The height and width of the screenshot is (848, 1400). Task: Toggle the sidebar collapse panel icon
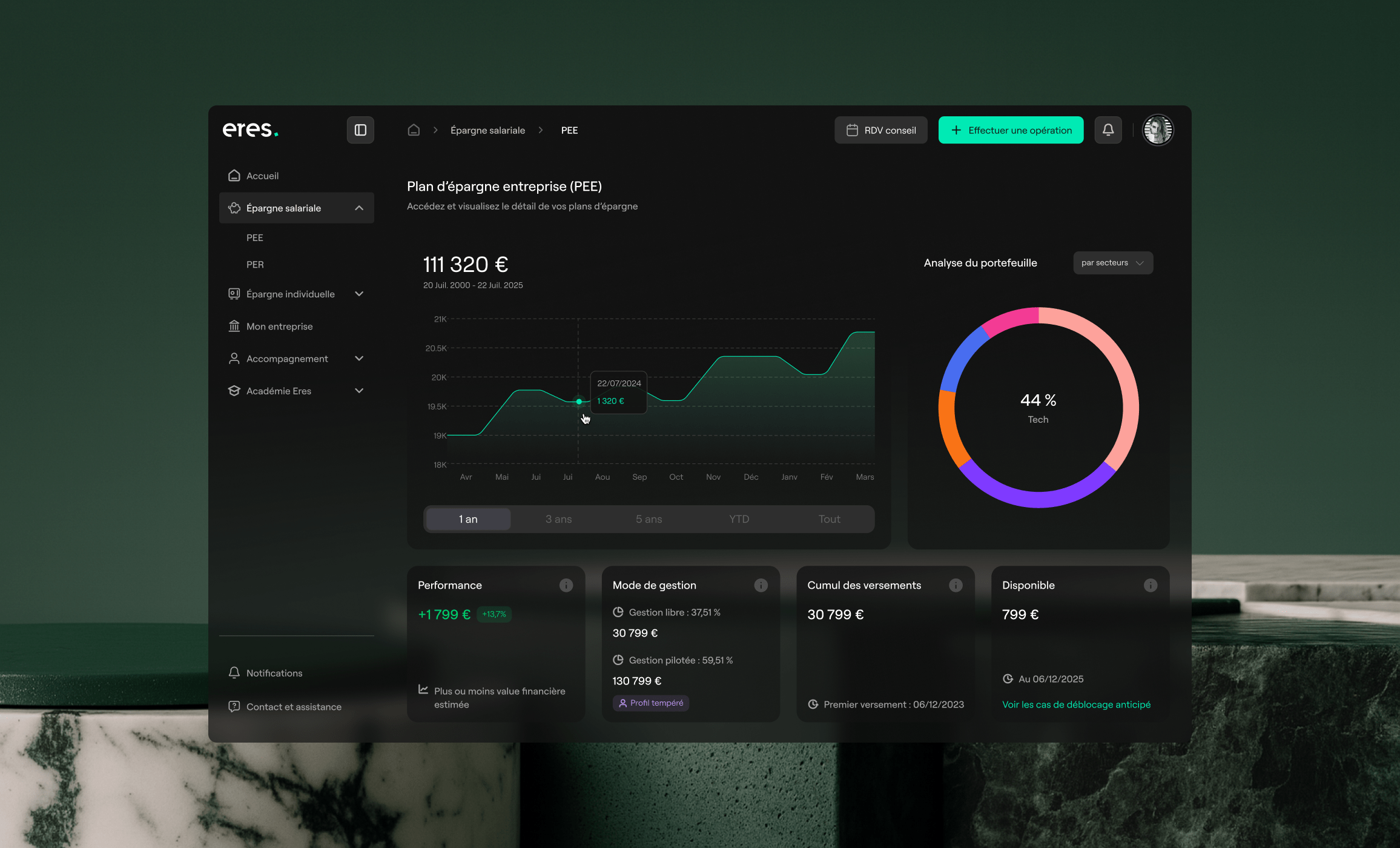click(360, 130)
